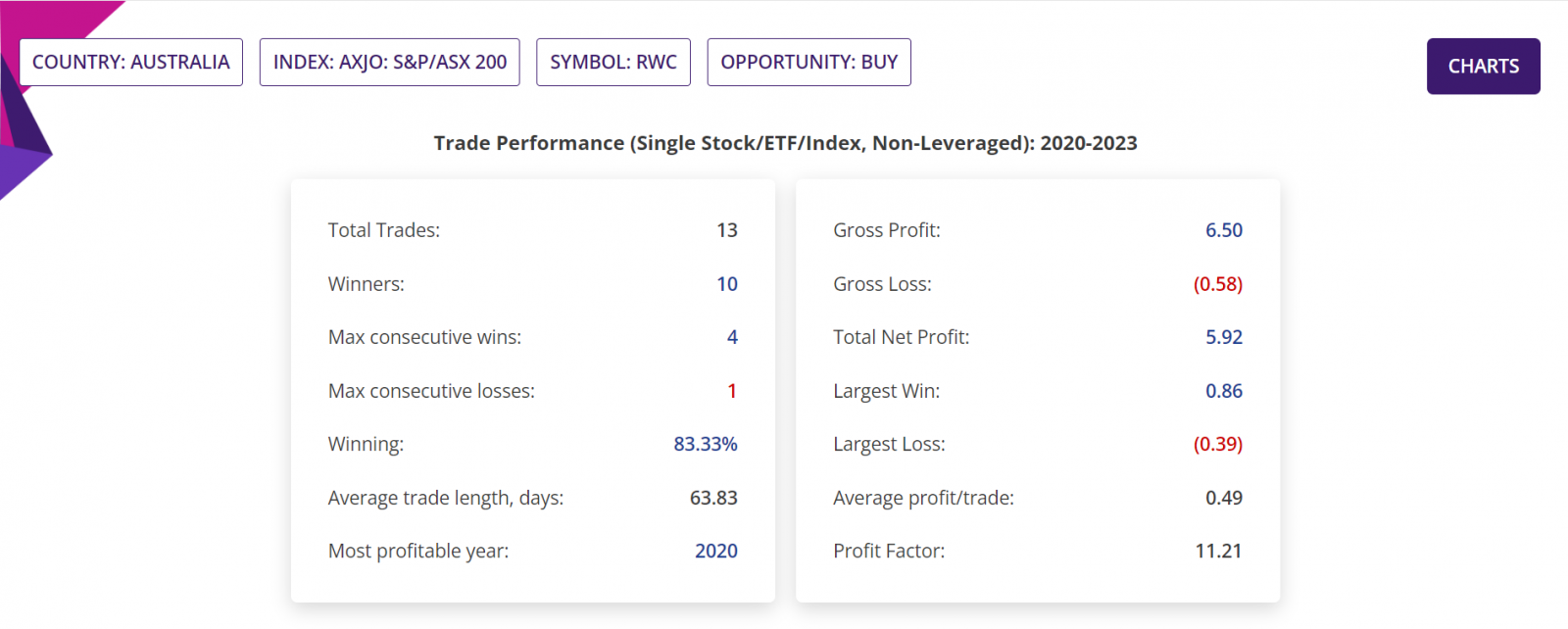Click the Total Net Profit value 5.92
The image size is (1568, 629).
pyautogui.click(x=1224, y=337)
